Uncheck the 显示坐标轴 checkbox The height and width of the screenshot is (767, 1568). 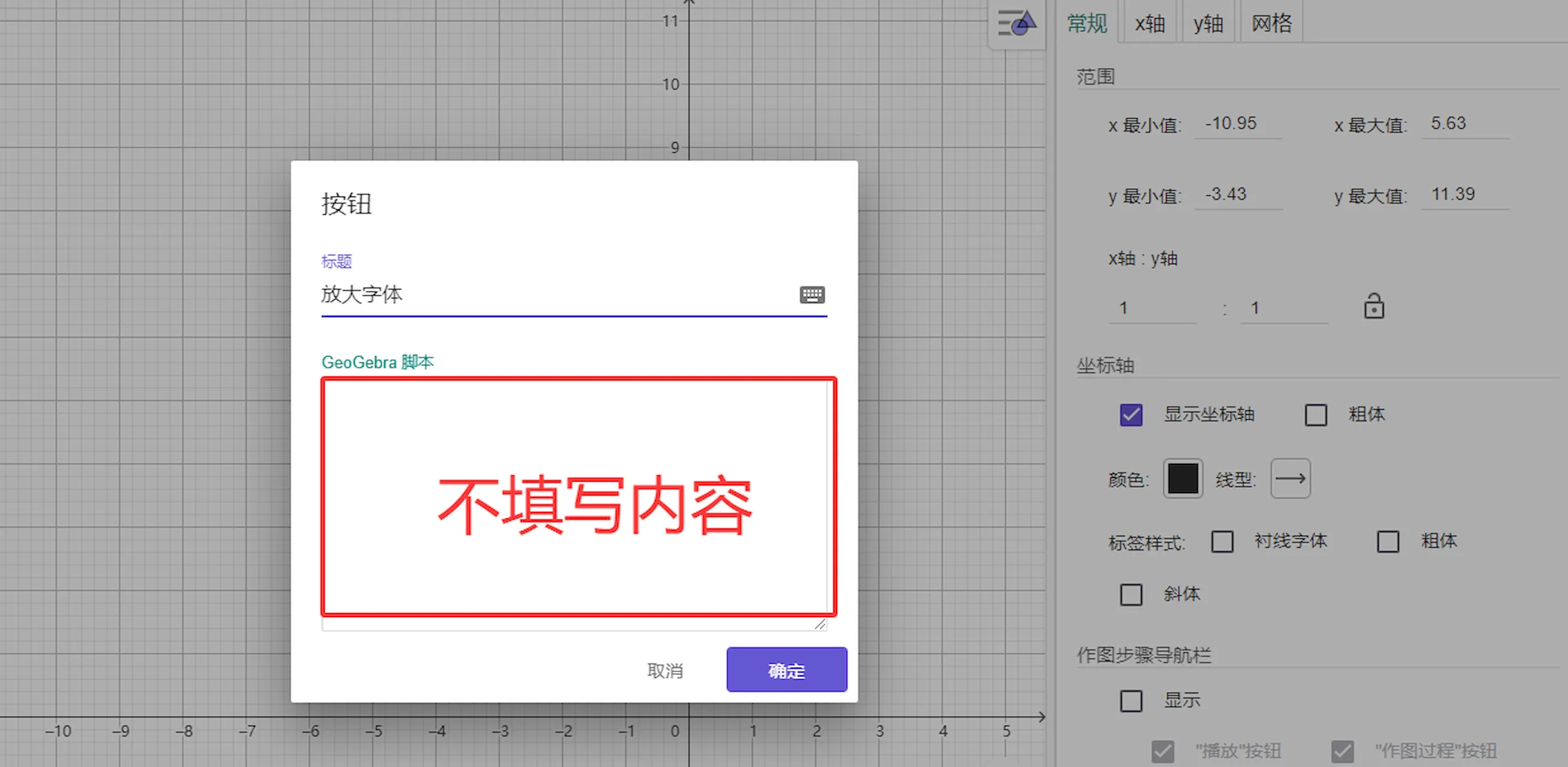pyautogui.click(x=1131, y=415)
